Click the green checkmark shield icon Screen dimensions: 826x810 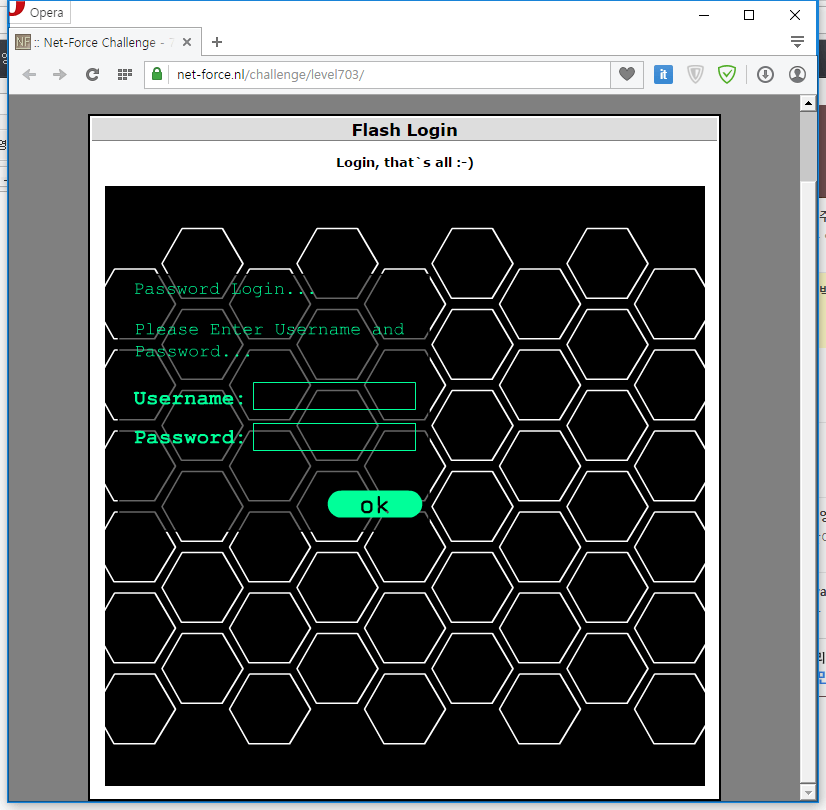click(x=727, y=75)
